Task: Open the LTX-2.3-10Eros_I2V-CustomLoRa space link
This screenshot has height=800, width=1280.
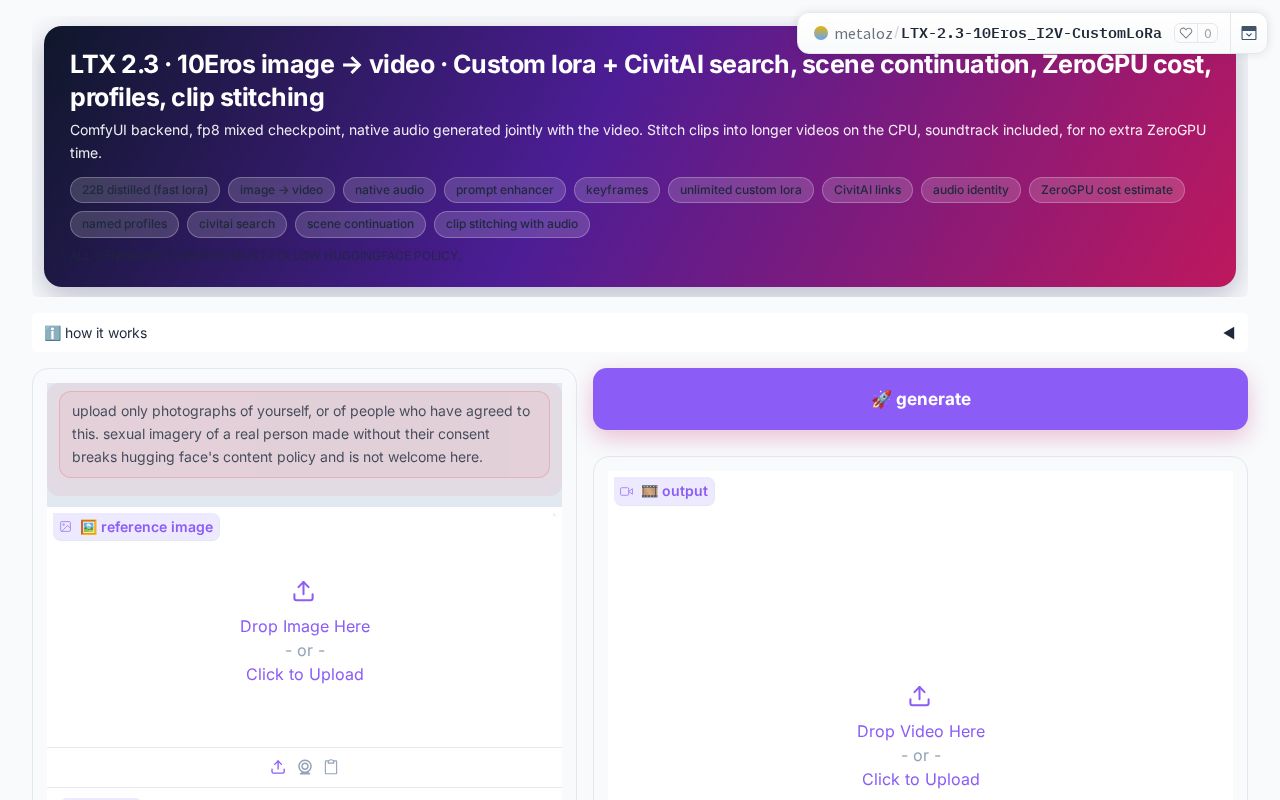Action: [1031, 33]
